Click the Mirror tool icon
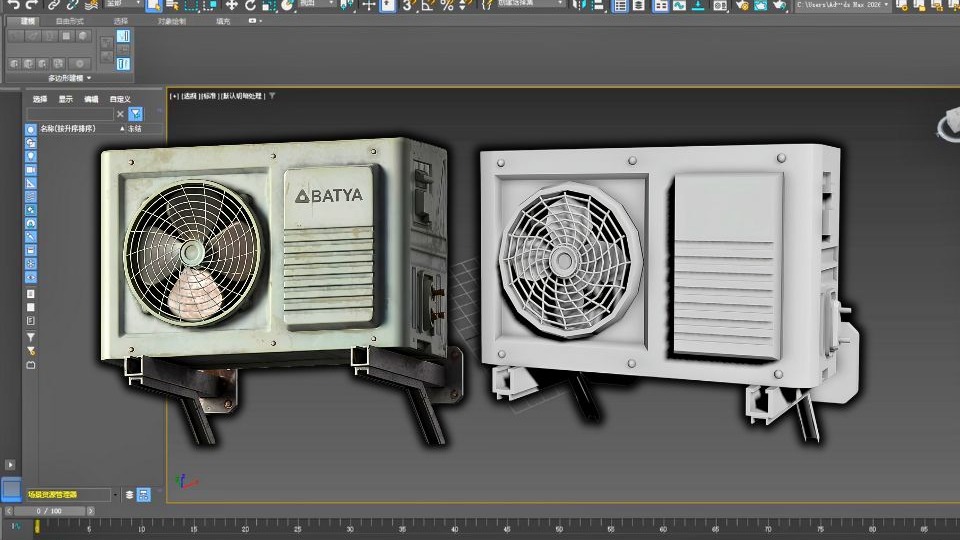This screenshot has width=960, height=540. click(579, 5)
